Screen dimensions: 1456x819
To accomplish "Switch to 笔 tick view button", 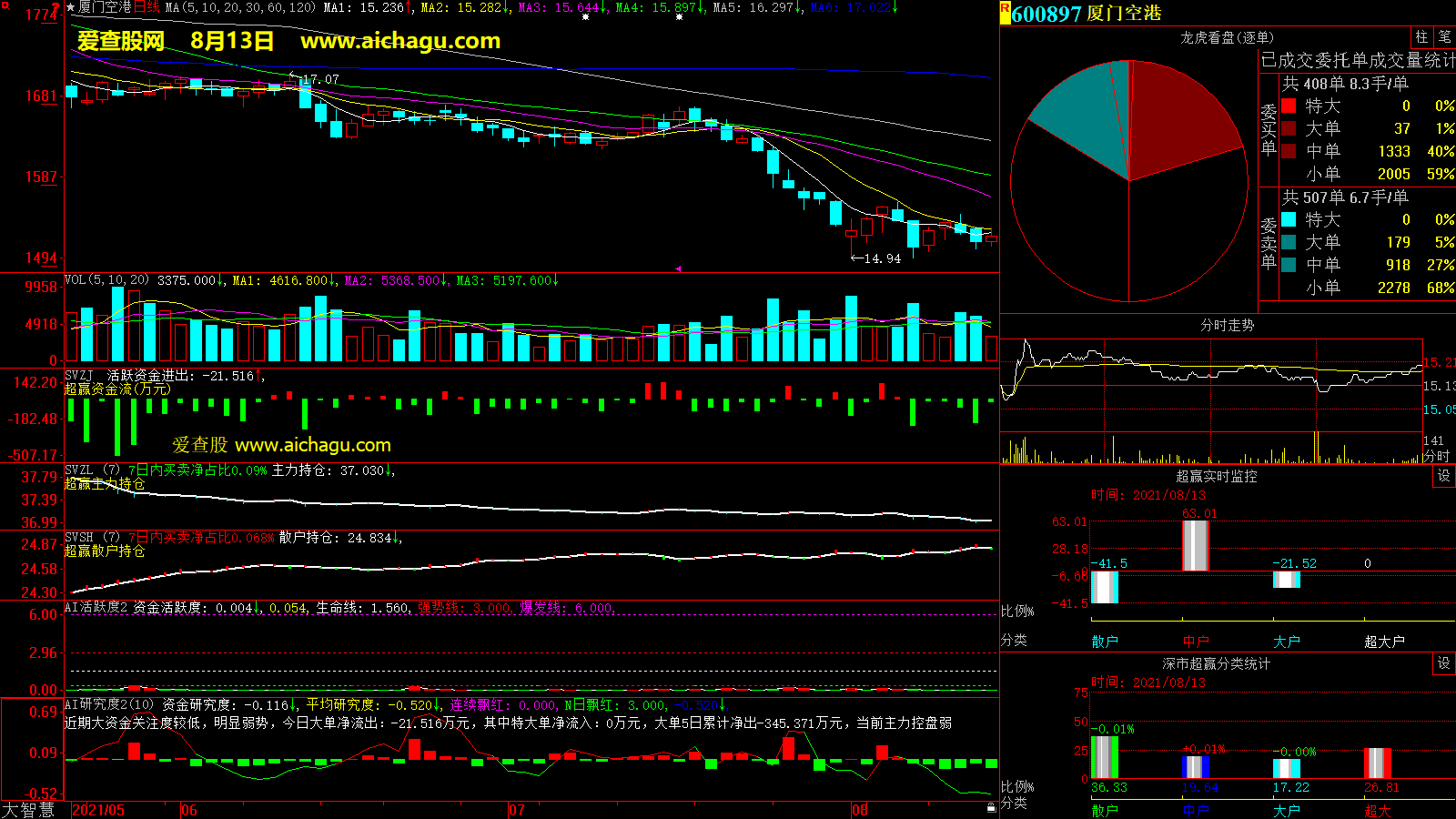I will (1444, 37).
